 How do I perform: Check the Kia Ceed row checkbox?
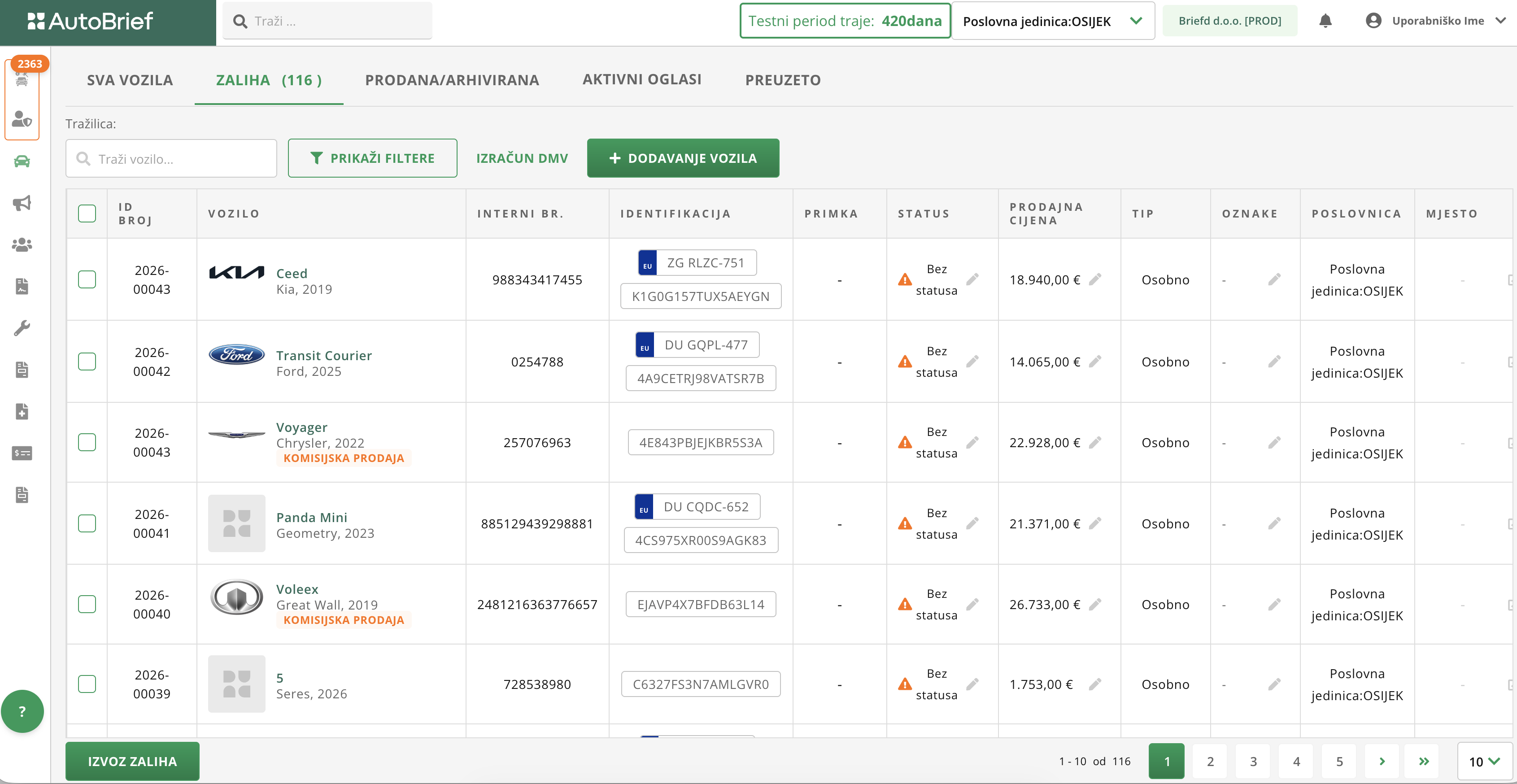[87, 279]
